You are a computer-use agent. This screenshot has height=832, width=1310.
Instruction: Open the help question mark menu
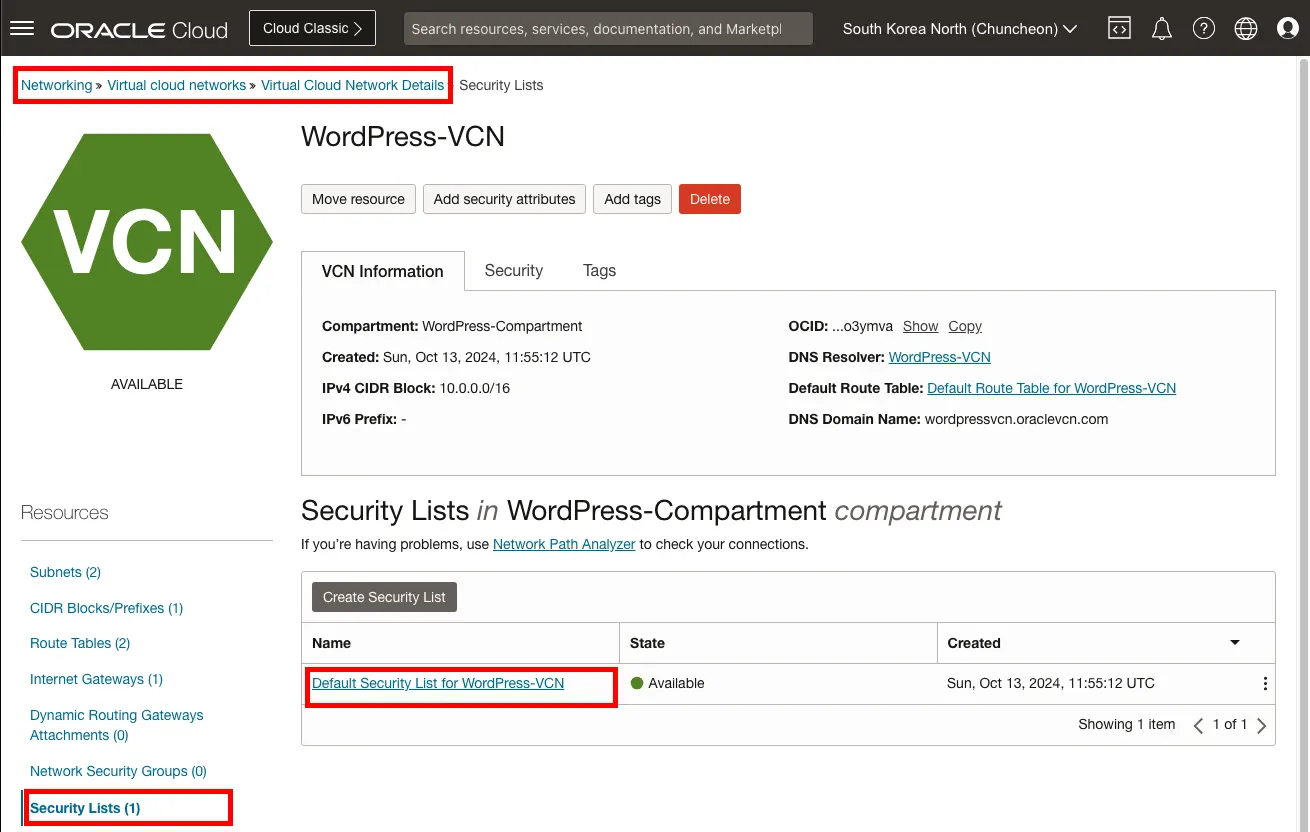pyautogui.click(x=1204, y=29)
